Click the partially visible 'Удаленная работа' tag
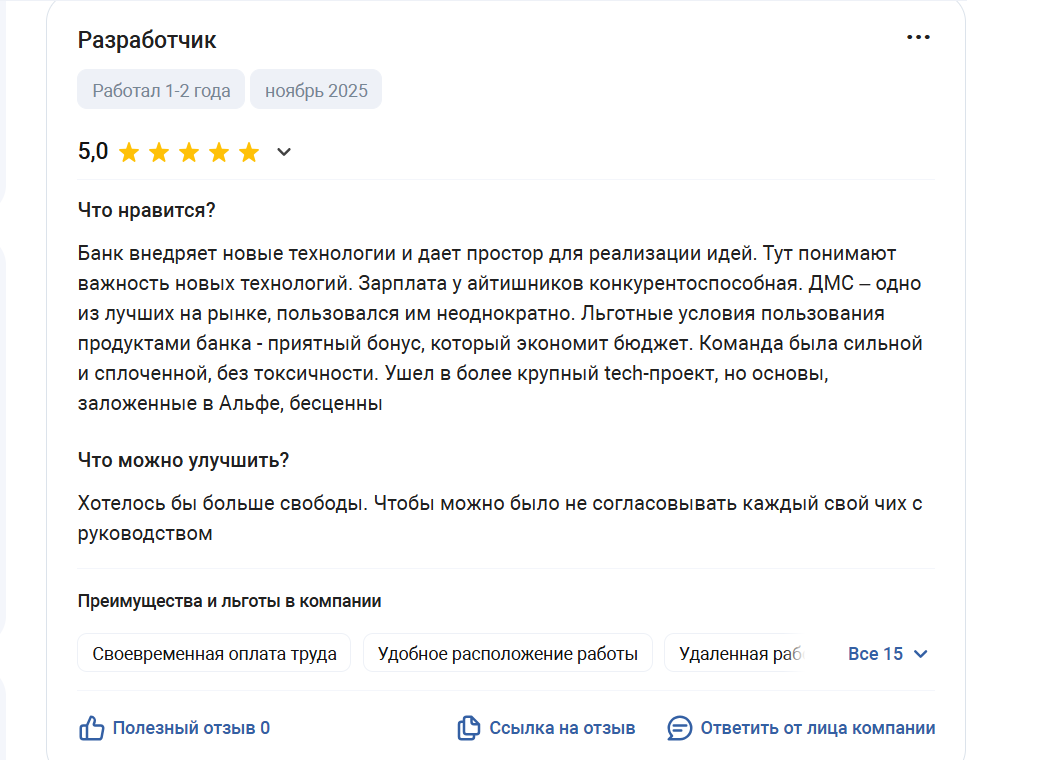 tap(740, 654)
